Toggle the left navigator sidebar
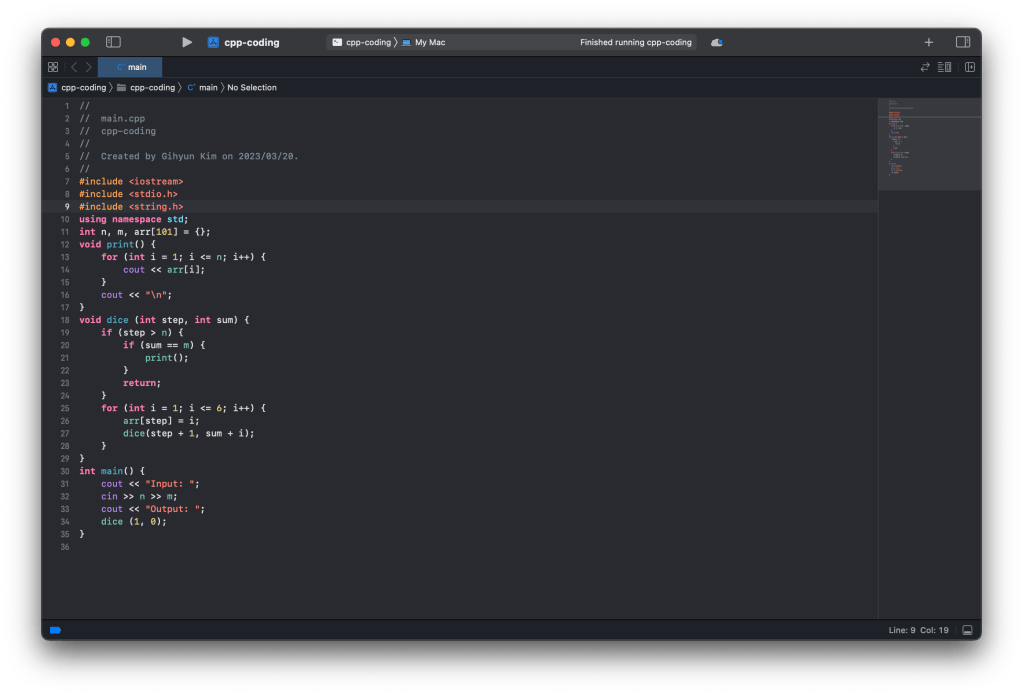The width and height of the screenshot is (1023, 695). point(113,42)
